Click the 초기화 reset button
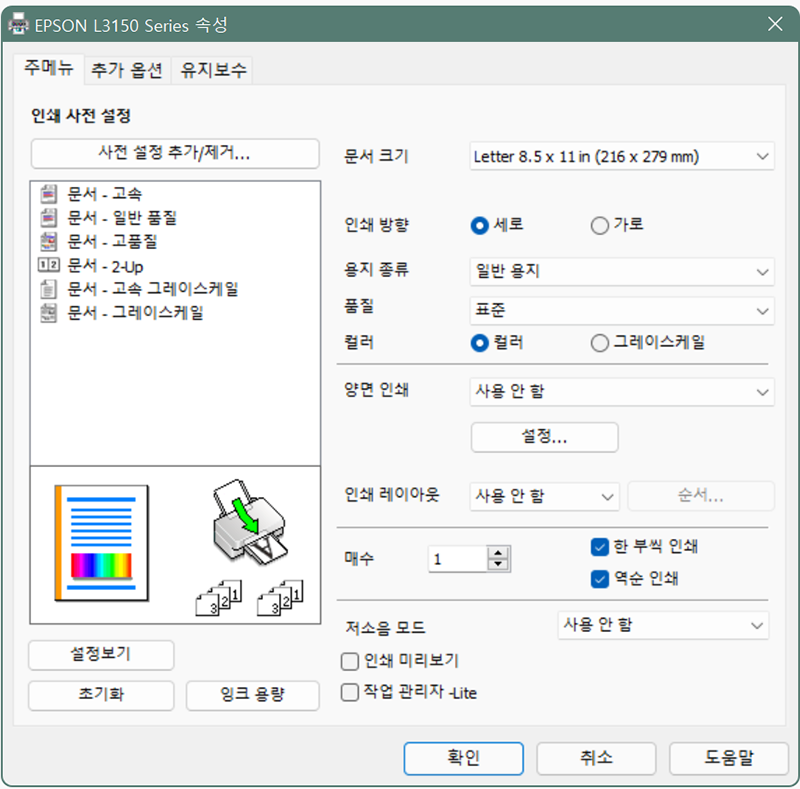 click(101, 695)
